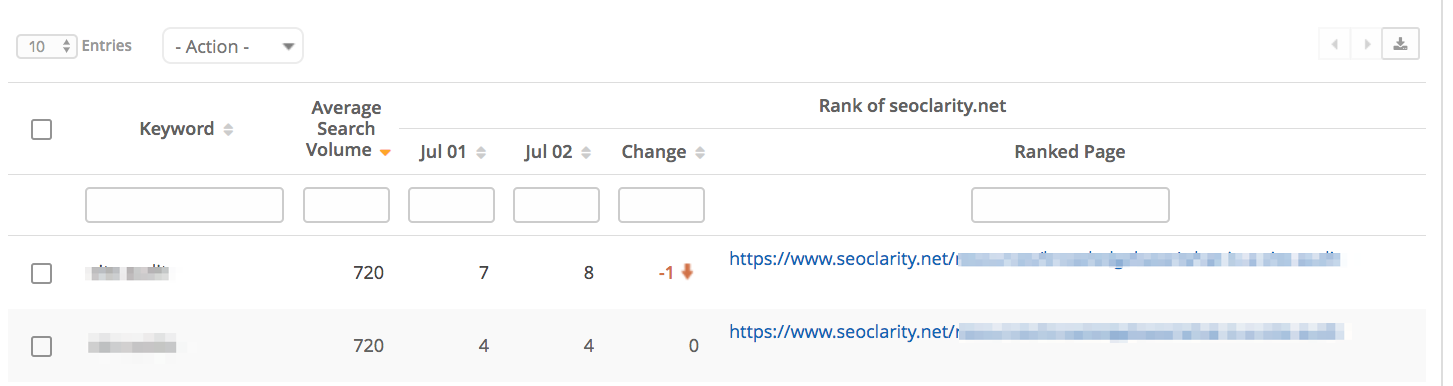
Task: Change the entries-per-page stepper
Action: click(x=47, y=46)
